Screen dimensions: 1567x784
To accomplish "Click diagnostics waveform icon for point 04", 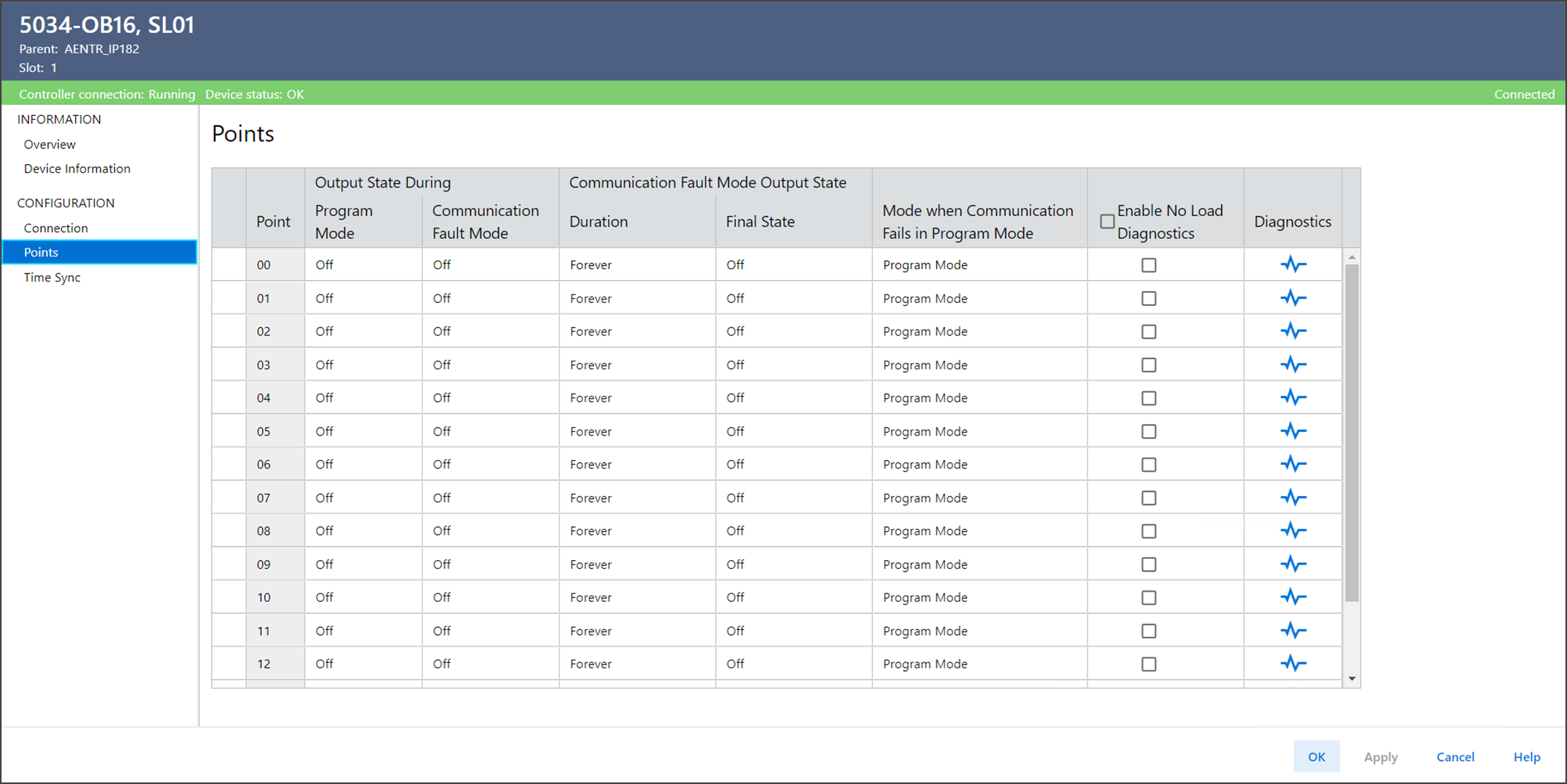I will pos(1293,398).
